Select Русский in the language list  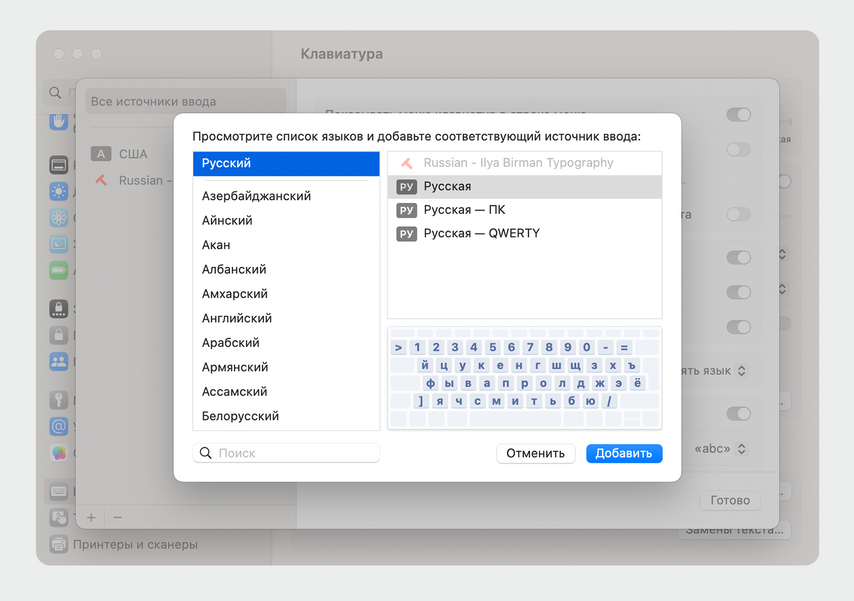point(286,163)
